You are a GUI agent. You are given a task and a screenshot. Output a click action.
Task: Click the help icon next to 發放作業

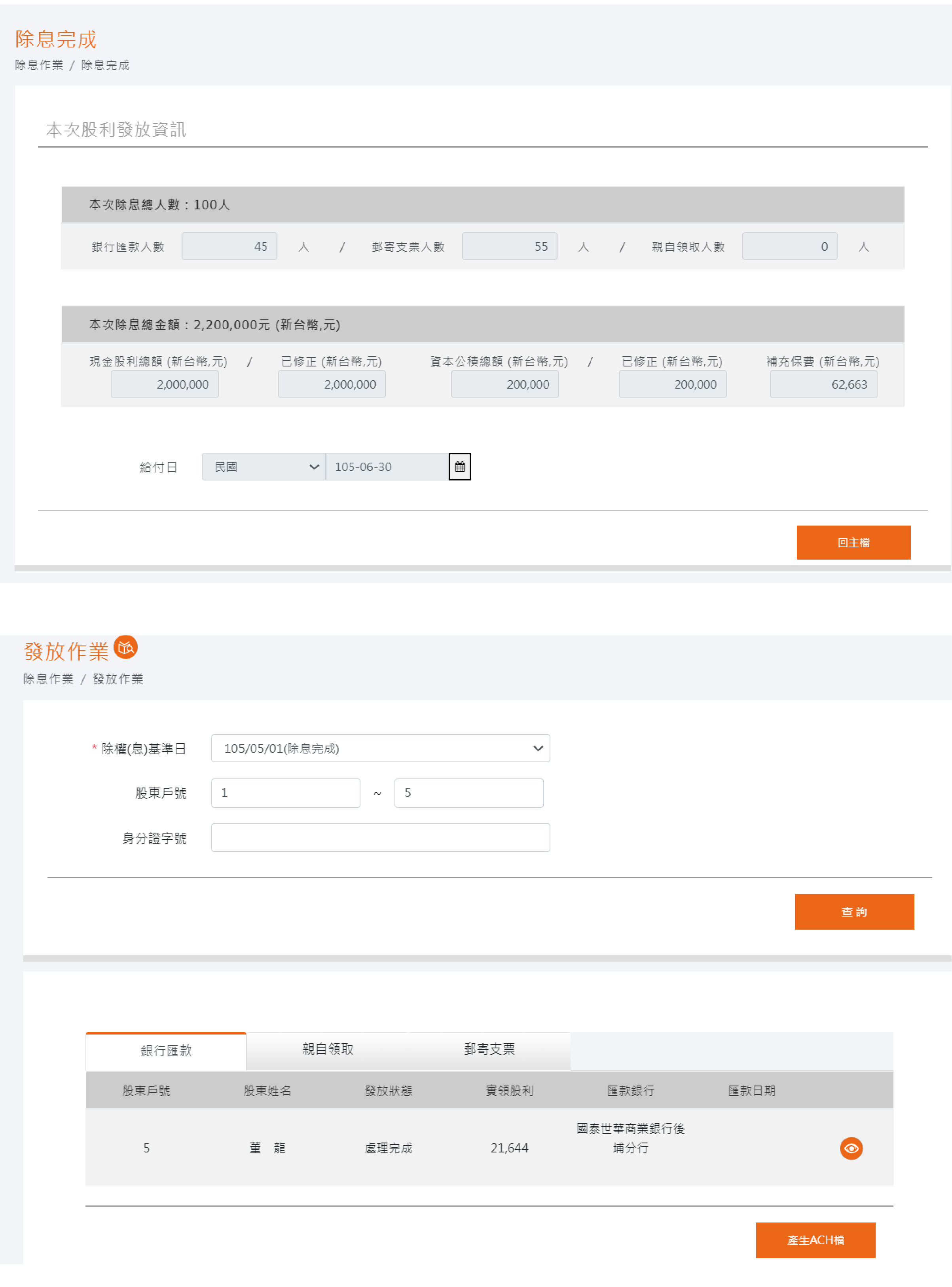pyautogui.click(x=125, y=647)
